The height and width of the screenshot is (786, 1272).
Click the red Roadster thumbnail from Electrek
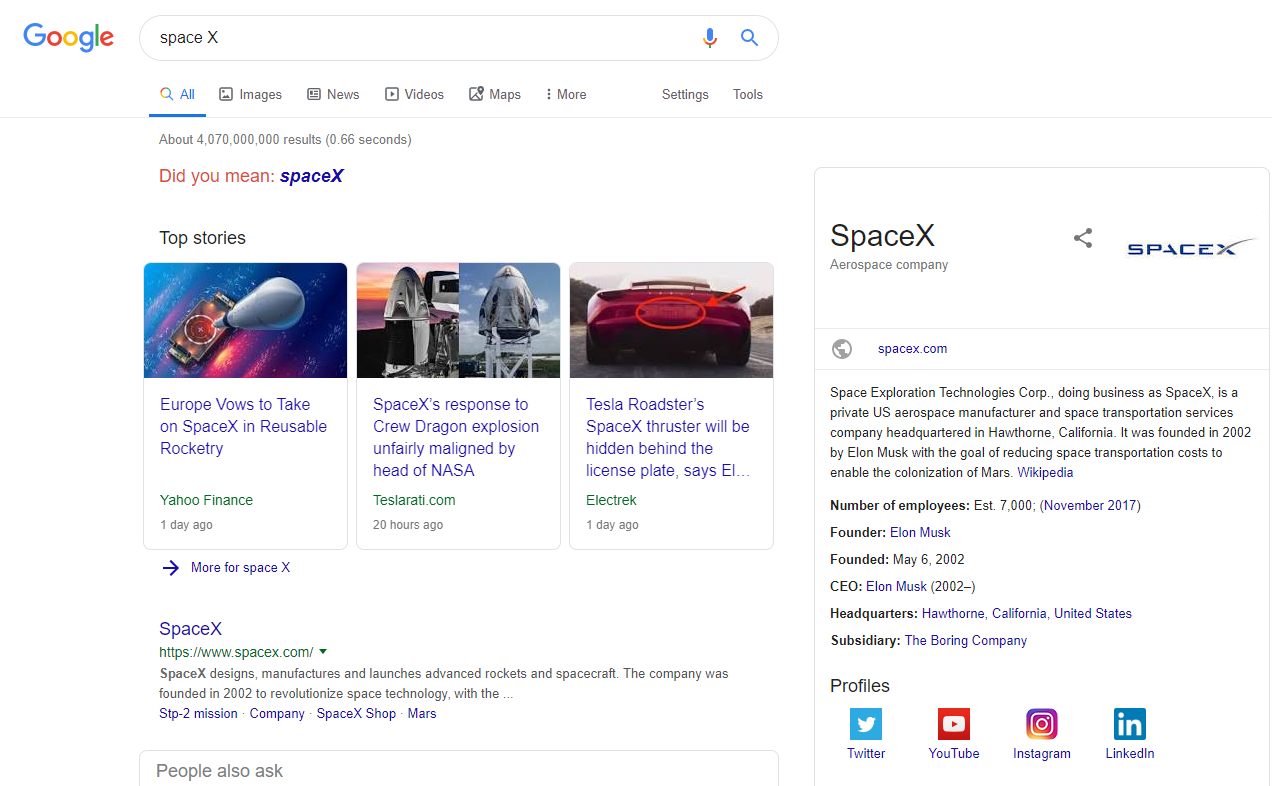pyautogui.click(x=671, y=320)
